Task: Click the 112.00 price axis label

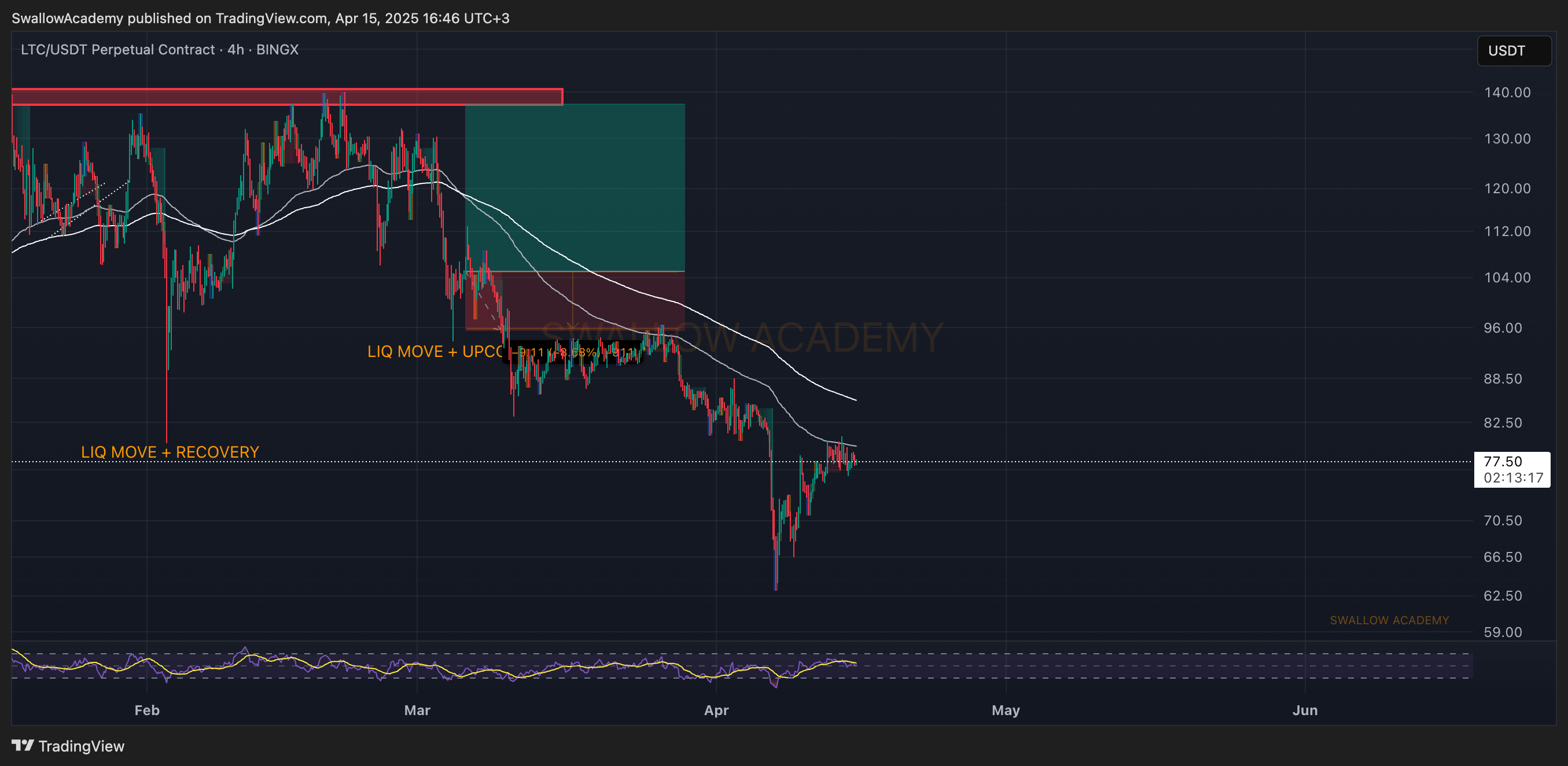Action: pyautogui.click(x=1507, y=231)
